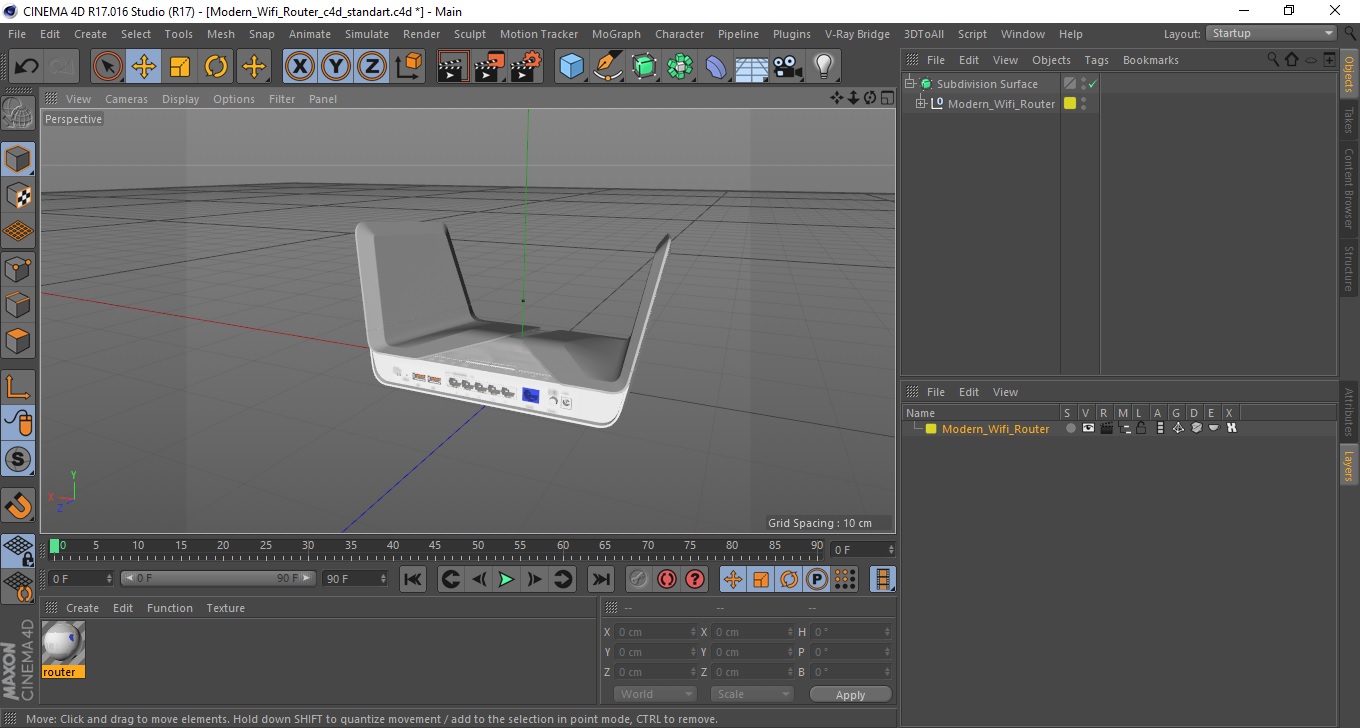Image resolution: width=1360 pixels, height=728 pixels.
Task: Toggle Subdivision Surface enable checkmark
Action: pyautogui.click(x=1093, y=84)
